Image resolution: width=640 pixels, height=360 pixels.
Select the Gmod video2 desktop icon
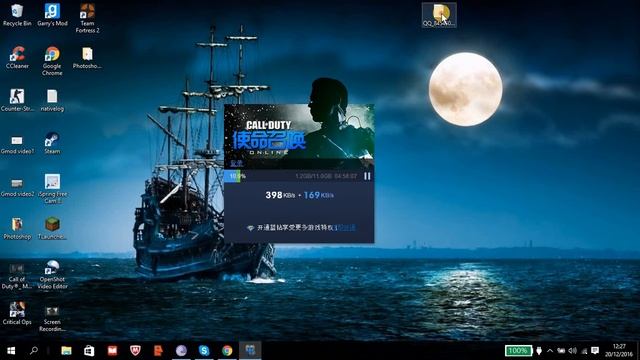17,187
